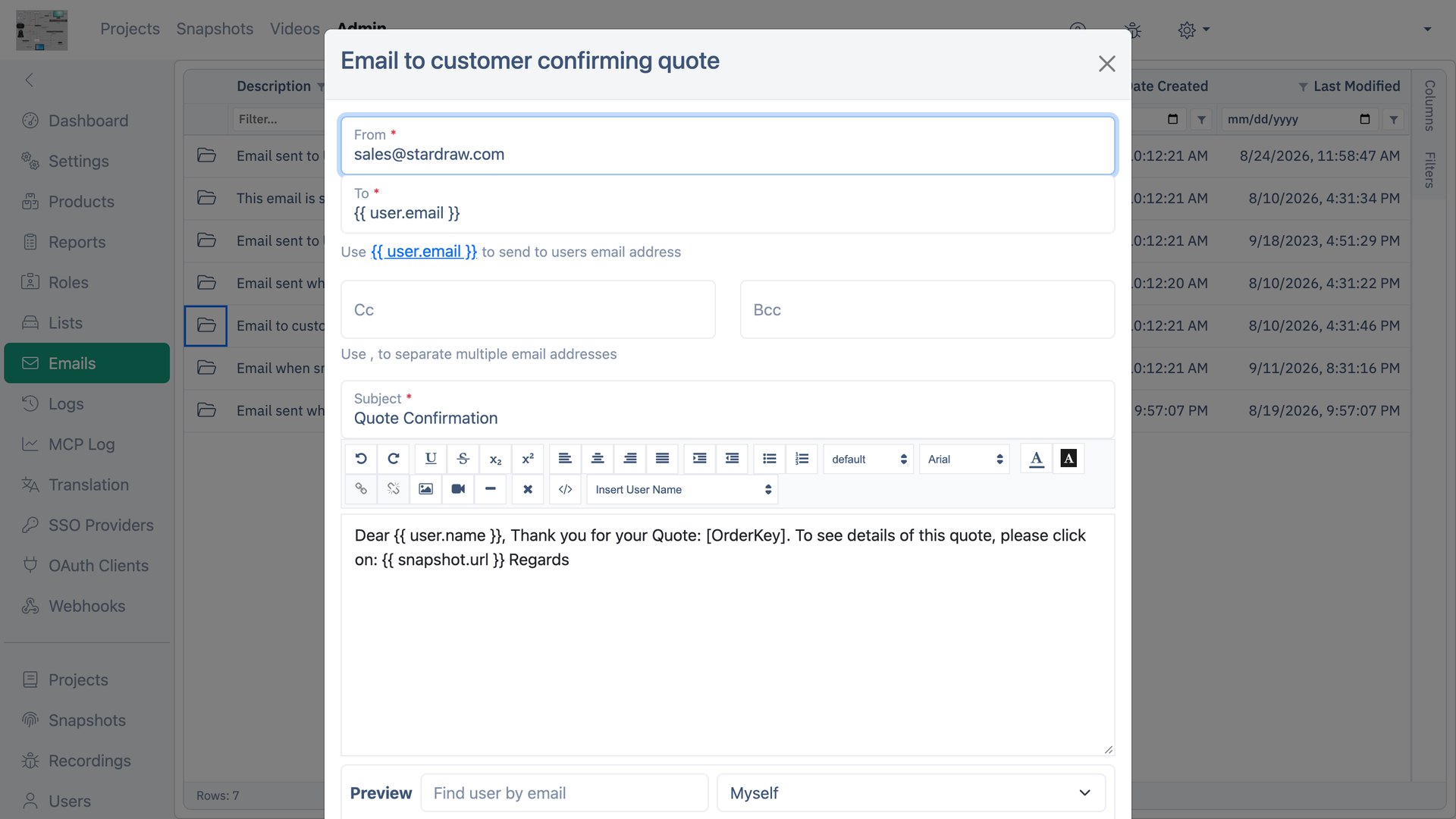Image resolution: width=1456 pixels, height=819 pixels.
Task: Insert an image into the email body
Action: pyautogui.click(x=426, y=489)
